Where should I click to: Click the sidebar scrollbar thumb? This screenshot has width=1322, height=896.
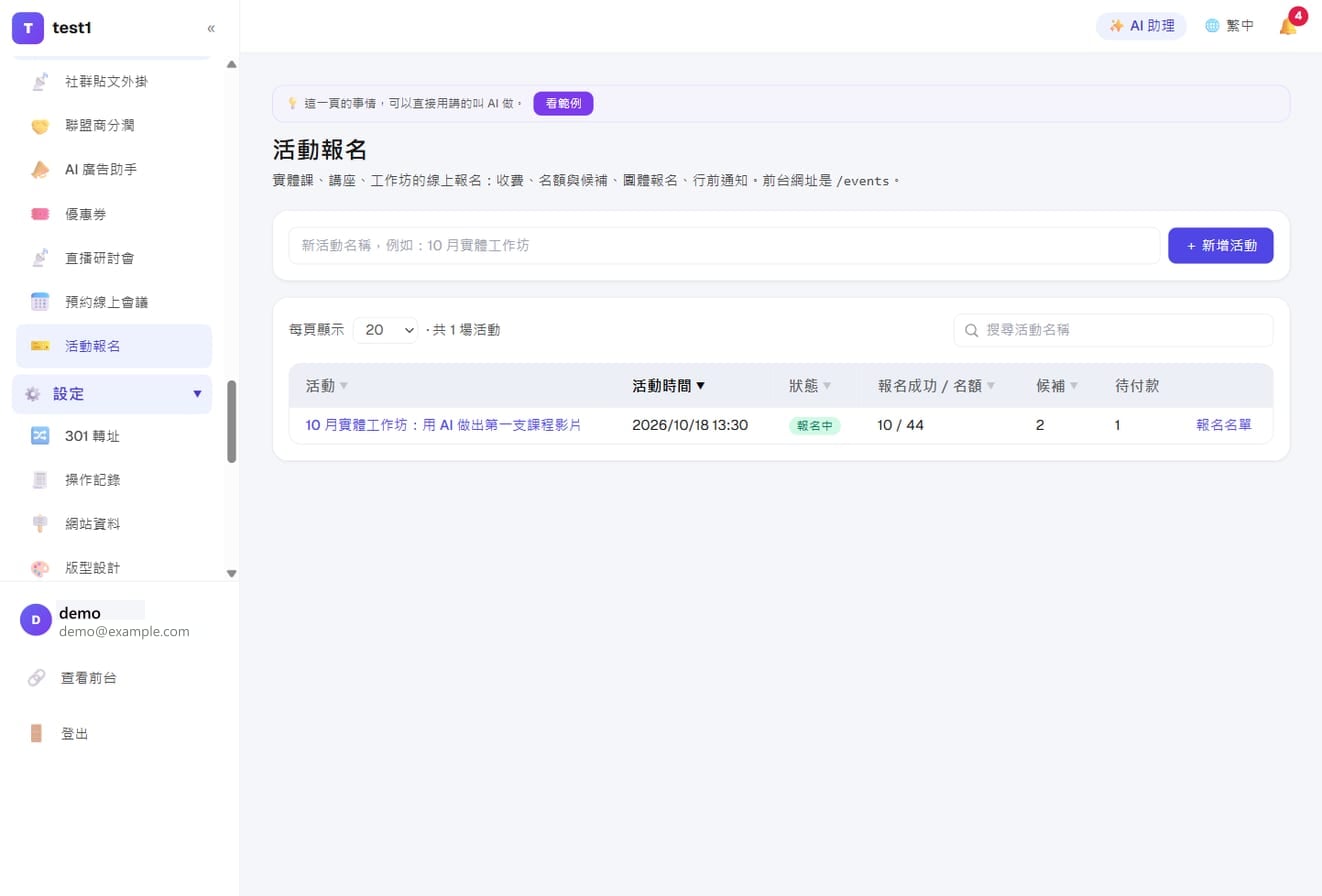[232, 421]
